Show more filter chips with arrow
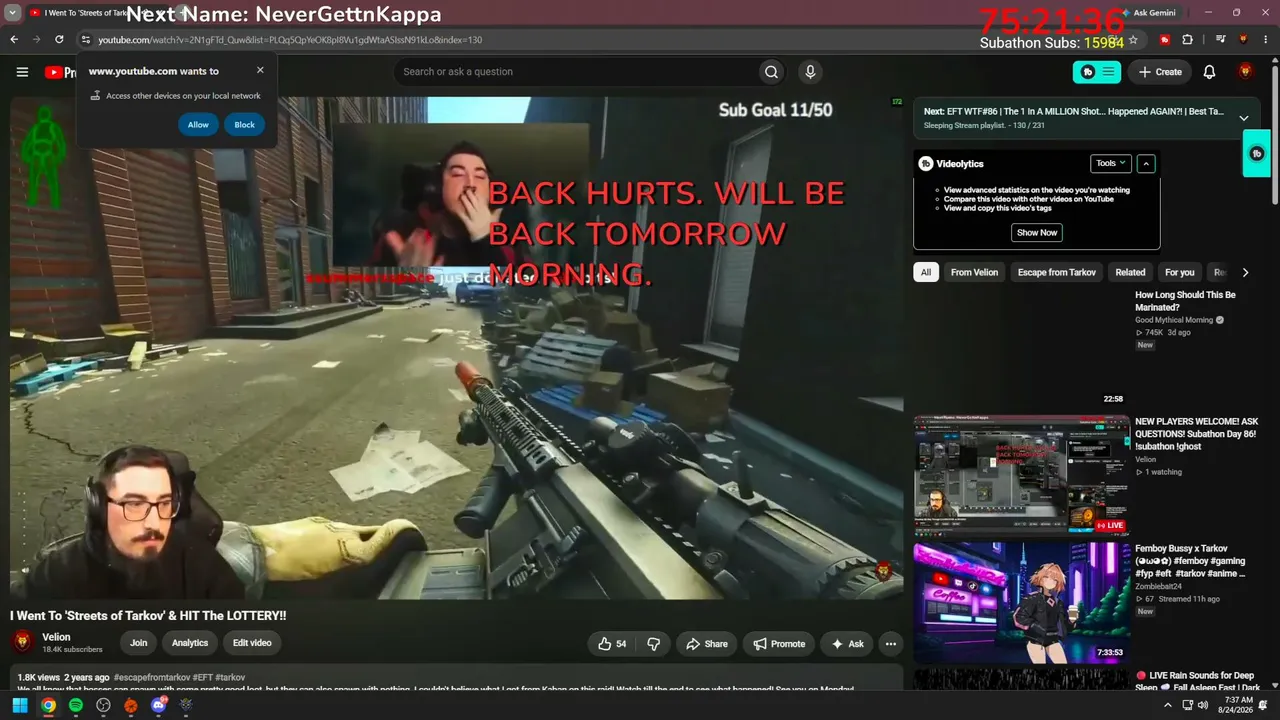The image size is (1280, 720). (x=1245, y=272)
